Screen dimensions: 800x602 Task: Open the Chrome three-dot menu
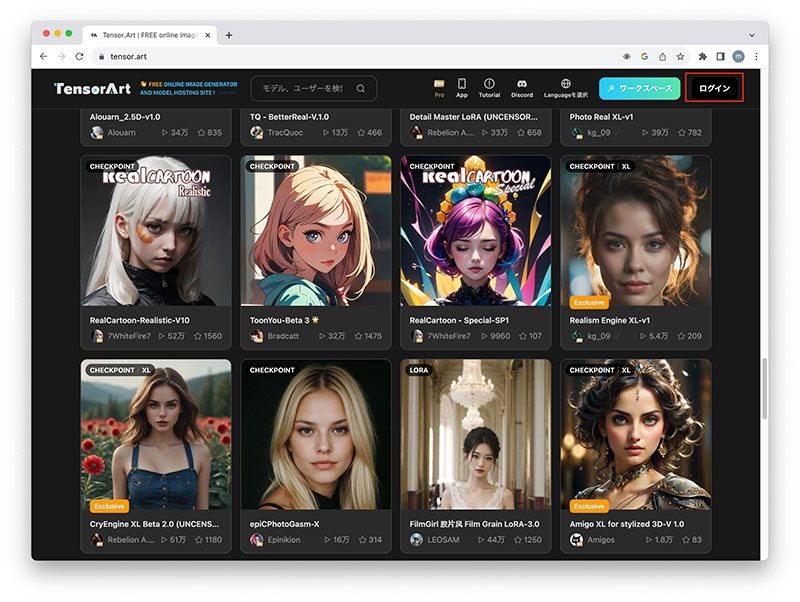tap(756, 57)
